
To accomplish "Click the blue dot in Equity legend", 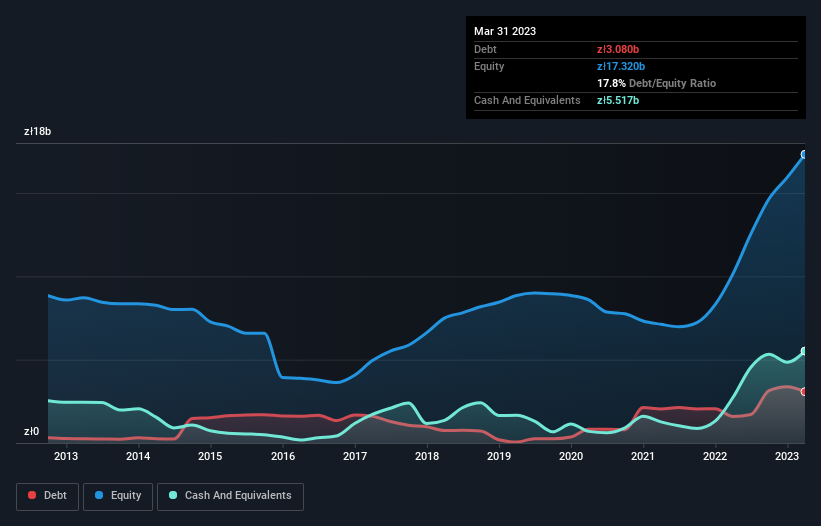I will (99, 495).
